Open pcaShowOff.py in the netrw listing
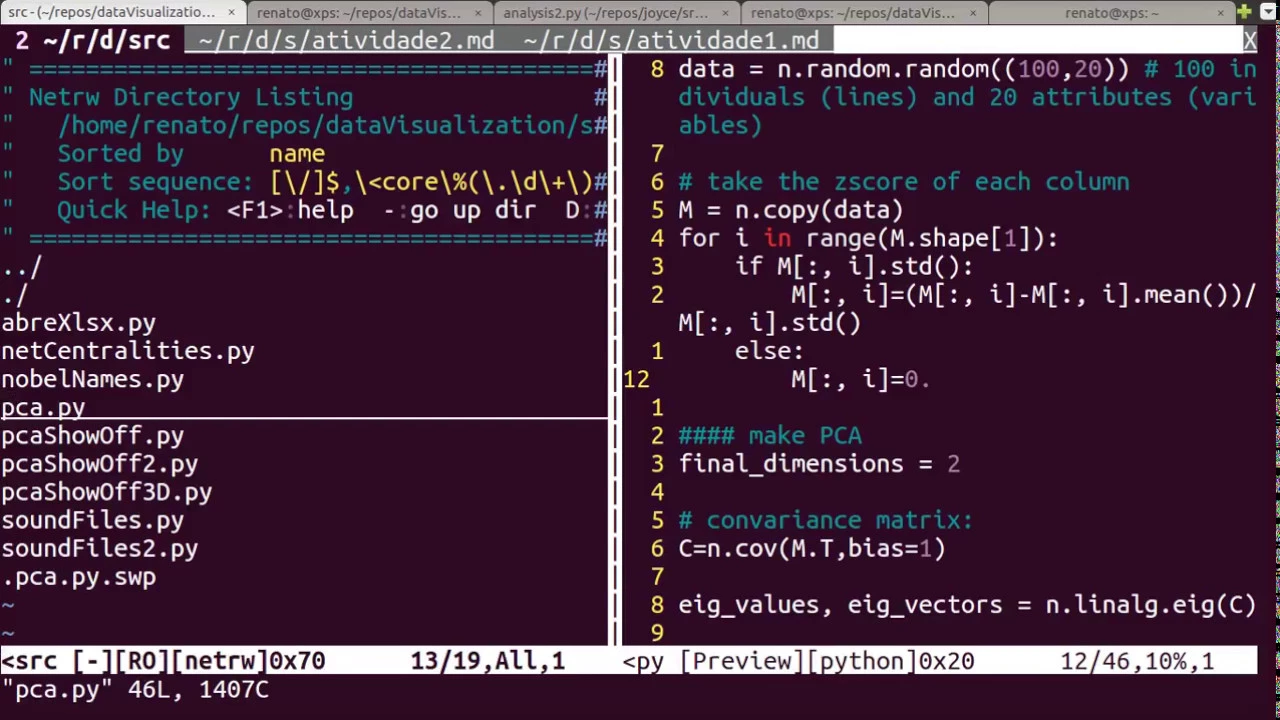This screenshot has width=1280, height=720. click(x=92, y=436)
